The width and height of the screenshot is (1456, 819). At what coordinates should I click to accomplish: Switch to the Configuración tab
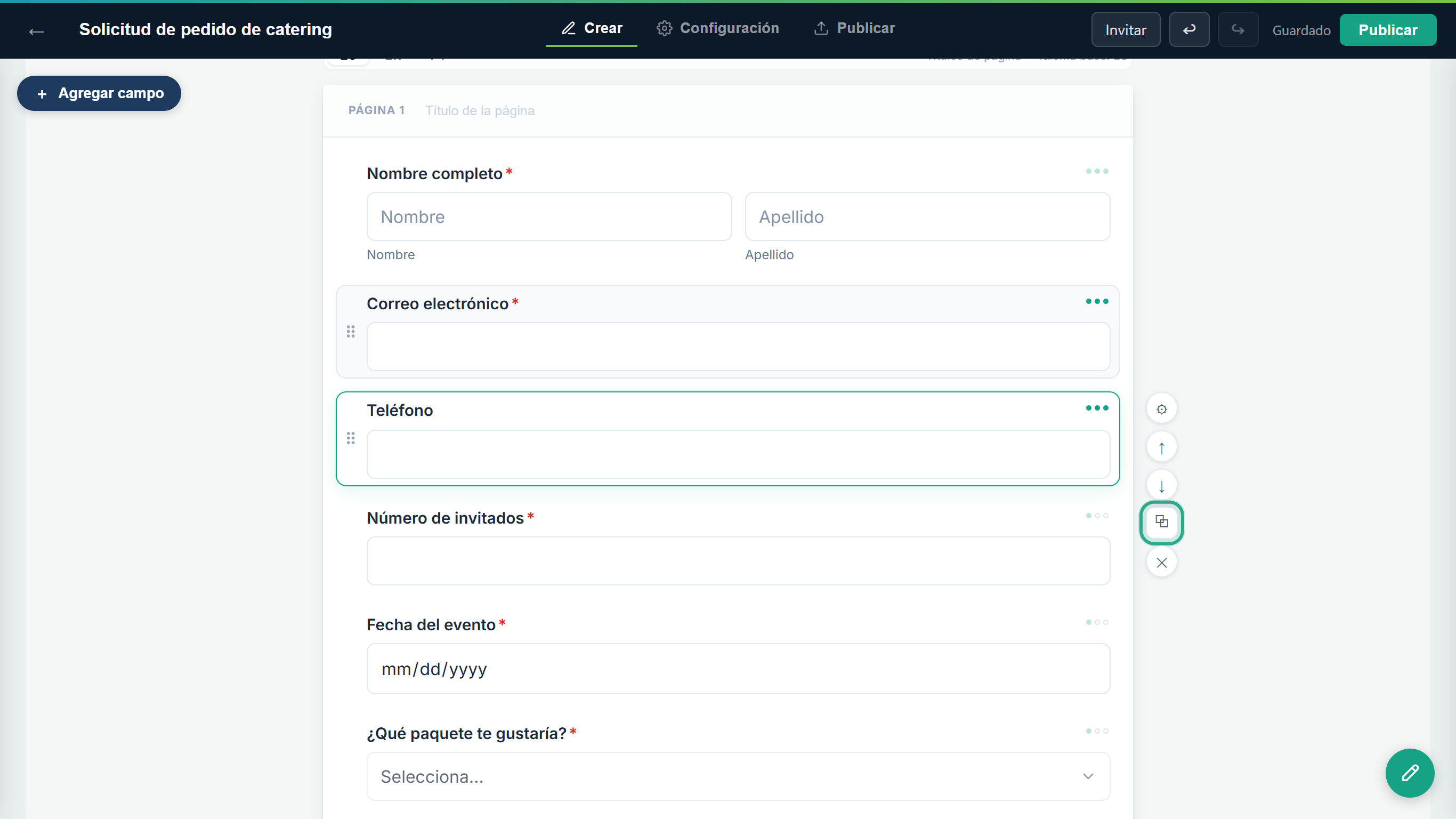coord(718,28)
